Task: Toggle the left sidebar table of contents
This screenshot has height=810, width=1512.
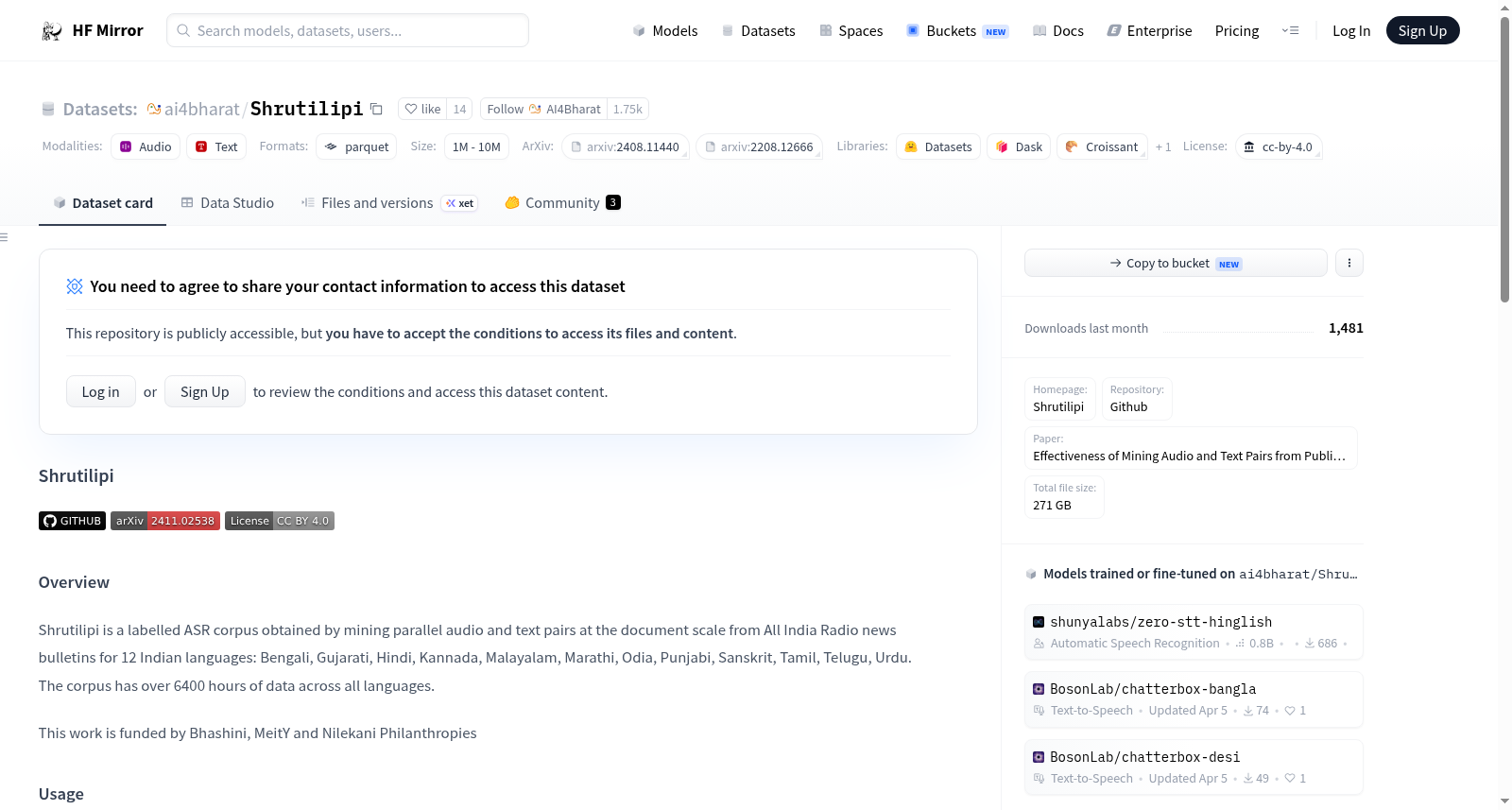Action: point(4,237)
